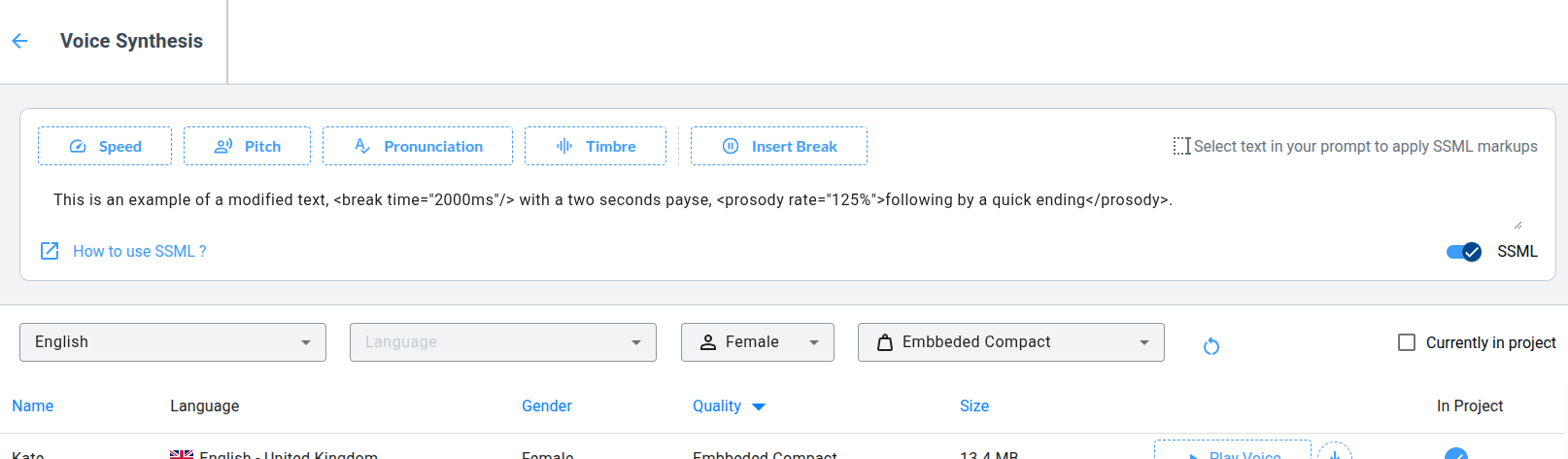Click the Pronunciation icon
This screenshot has width=1568, height=459.
pyautogui.click(x=362, y=146)
